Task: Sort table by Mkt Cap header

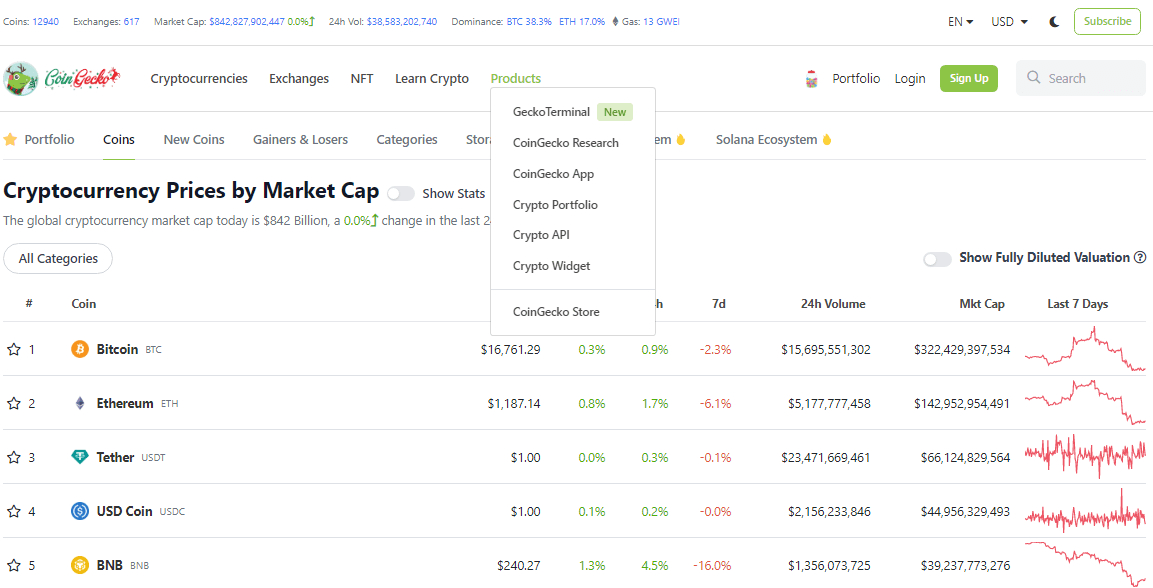Action: (982, 304)
